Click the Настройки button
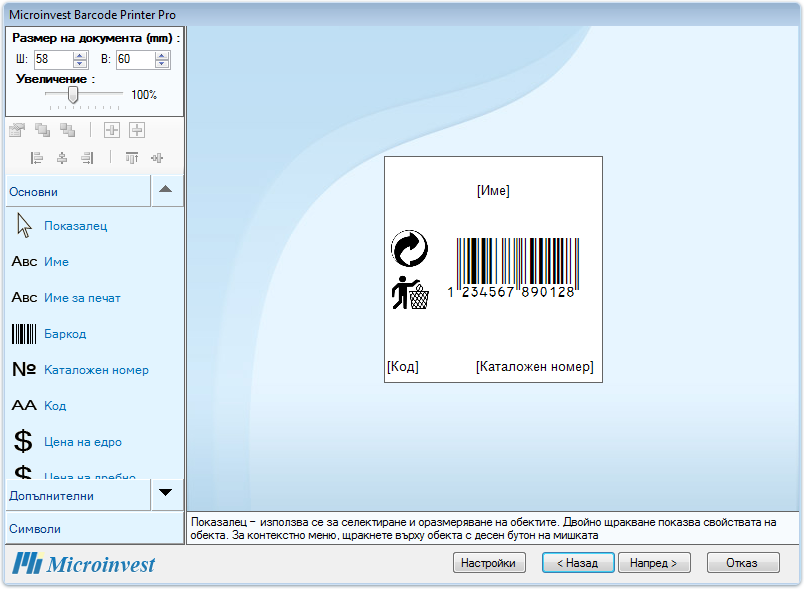This screenshot has height=589, width=804. [489, 563]
